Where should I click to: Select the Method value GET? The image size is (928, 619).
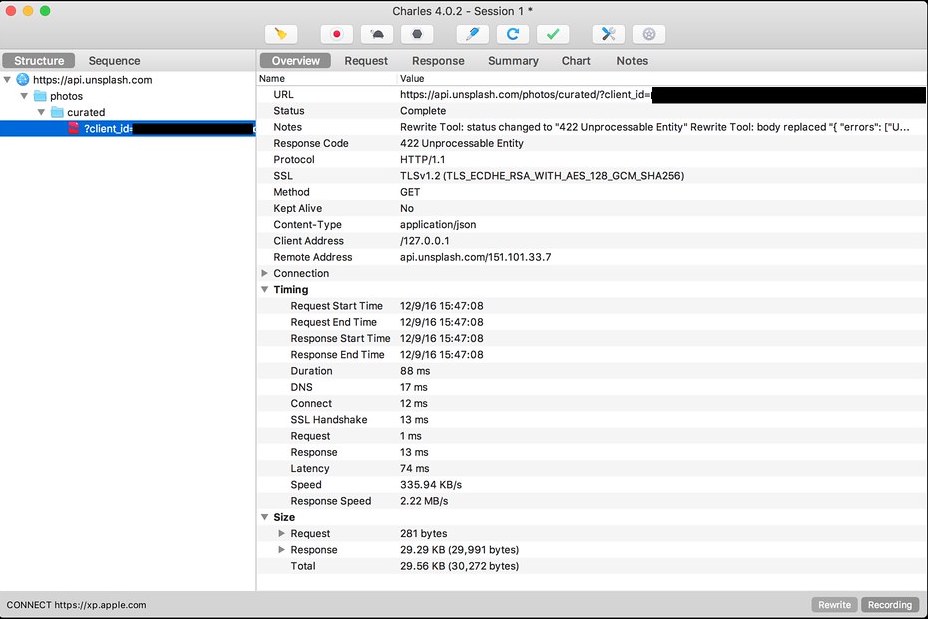click(410, 192)
